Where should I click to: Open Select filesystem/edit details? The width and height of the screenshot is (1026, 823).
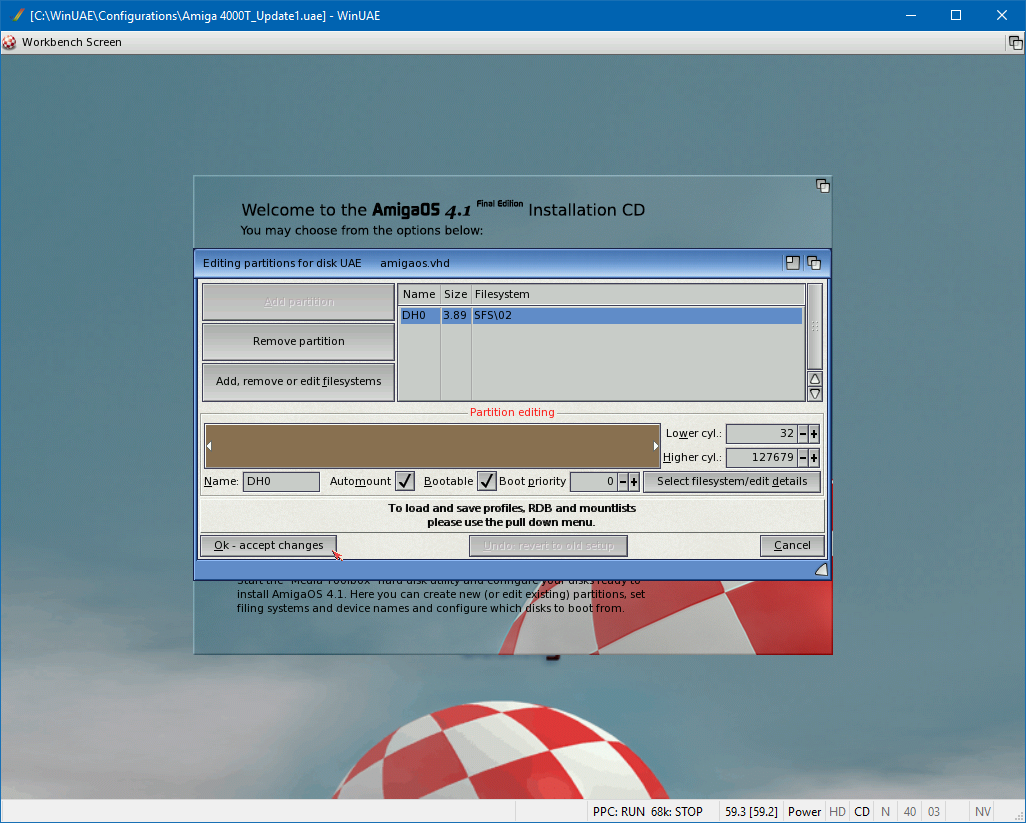coord(732,482)
